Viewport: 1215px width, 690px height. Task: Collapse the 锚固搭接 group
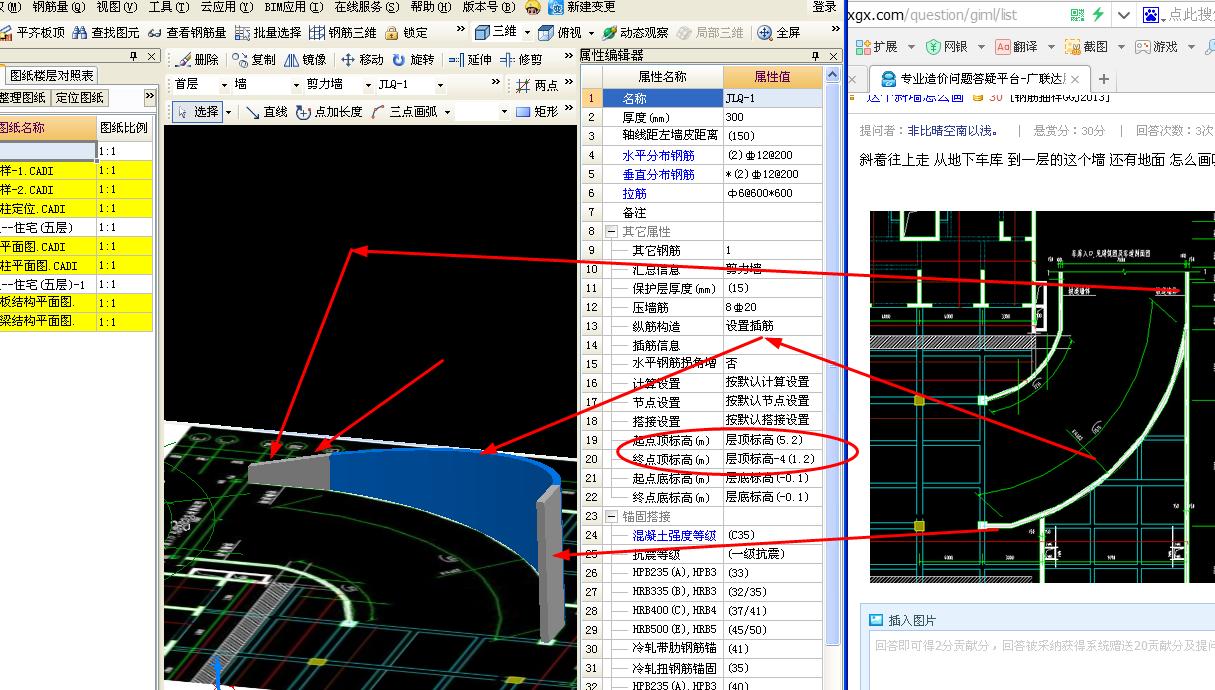pyautogui.click(x=611, y=517)
